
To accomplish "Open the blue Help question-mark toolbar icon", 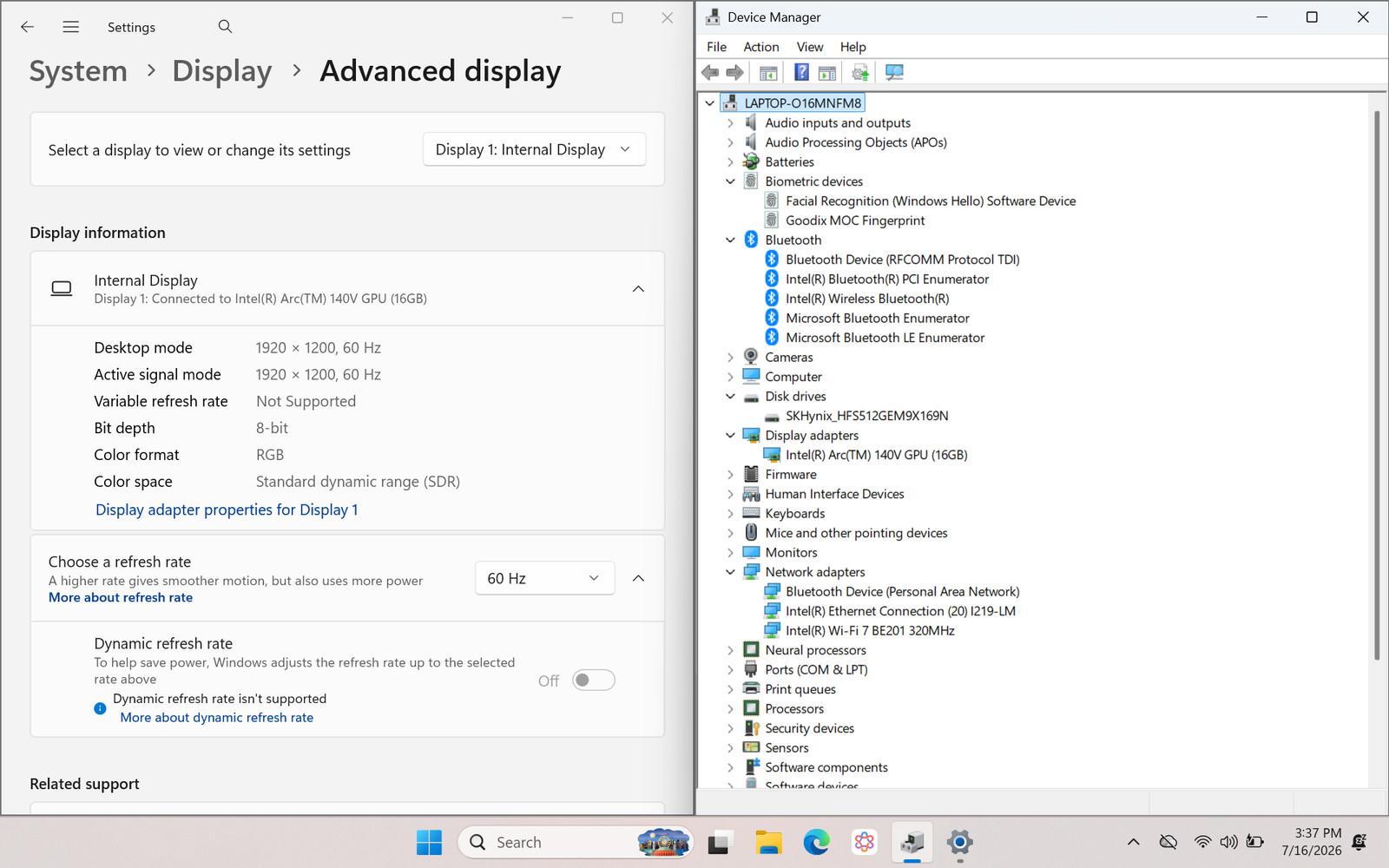I will [x=801, y=73].
